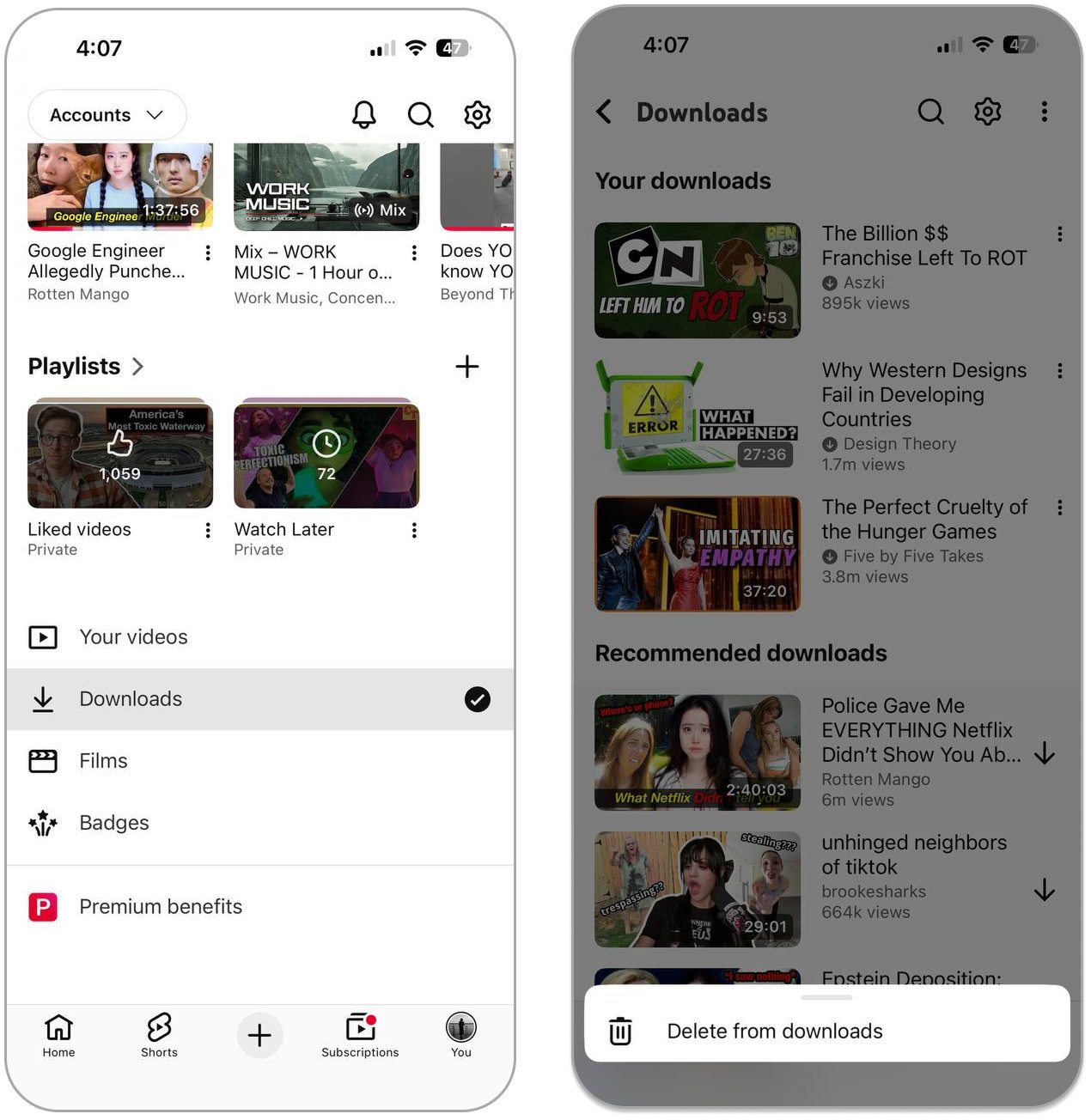Open Watch Later three-dot menu

click(x=414, y=530)
